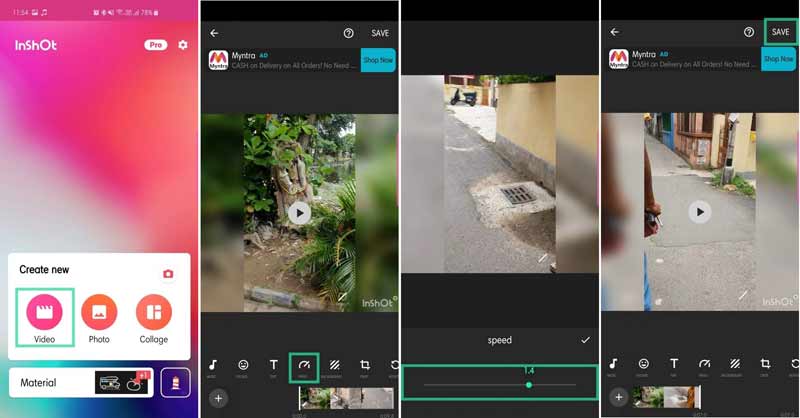The height and width of the screenshot is (418, 800).
Task: Open the Background tool in highlighted-SAVE editor
Action: [x=735, y=366]
